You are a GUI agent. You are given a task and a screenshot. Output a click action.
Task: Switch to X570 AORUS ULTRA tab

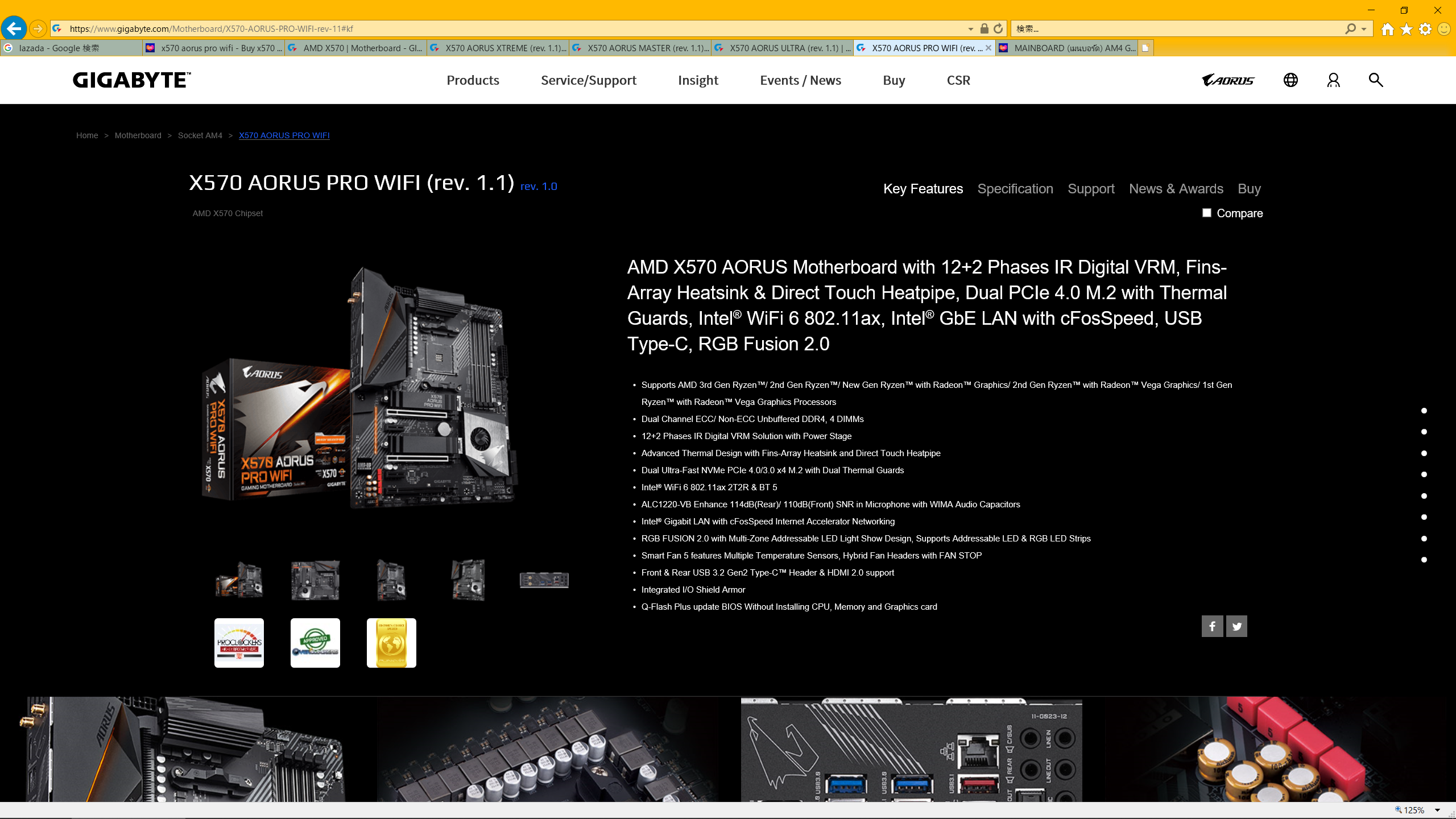point(782,48)
